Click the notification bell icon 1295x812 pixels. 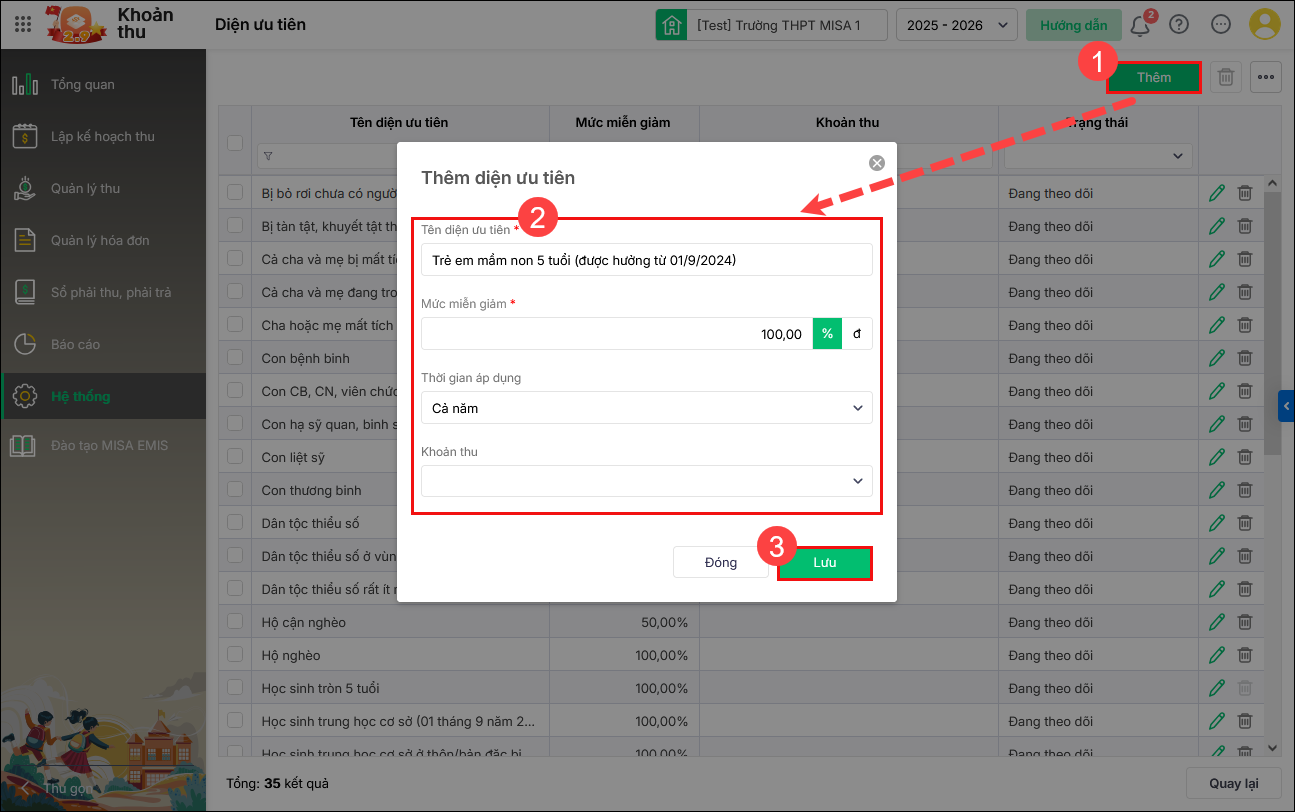(1140, 24)
